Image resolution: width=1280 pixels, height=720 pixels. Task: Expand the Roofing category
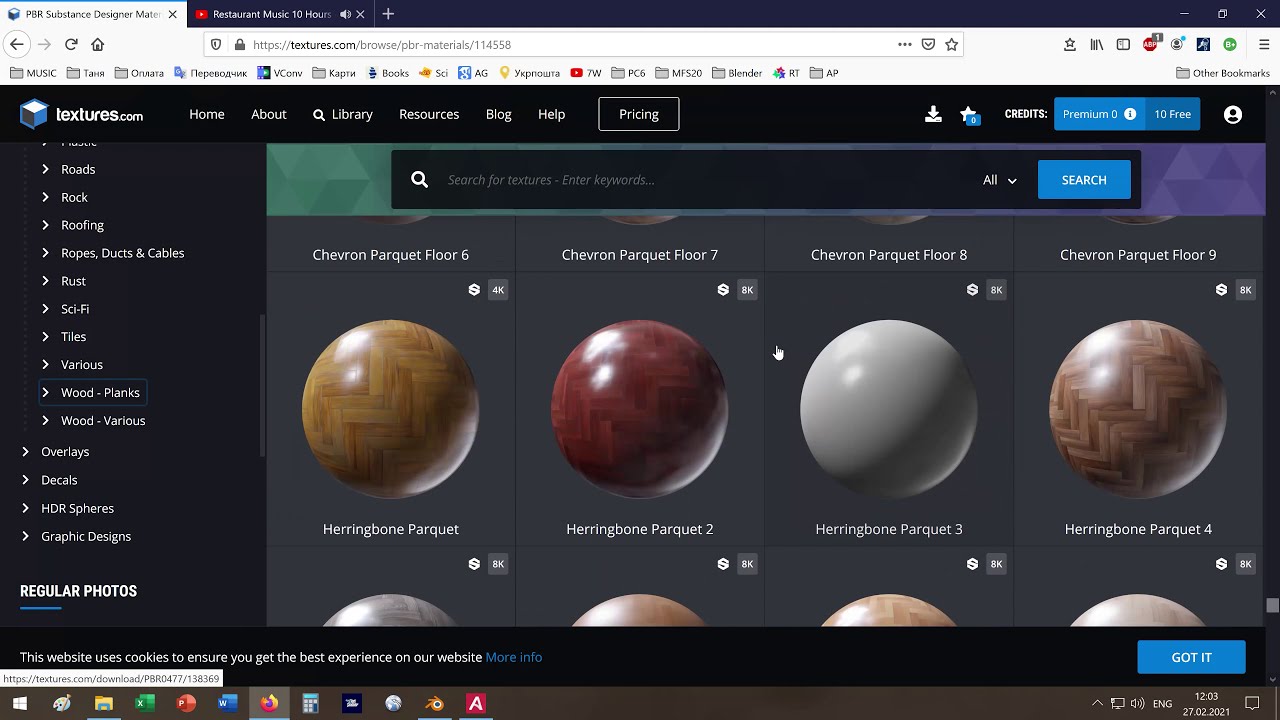tap(45, 225)
